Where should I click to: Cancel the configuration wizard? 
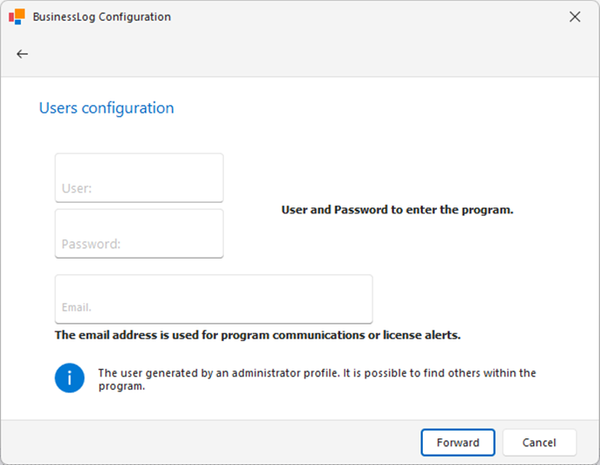[x=539, y=442]
